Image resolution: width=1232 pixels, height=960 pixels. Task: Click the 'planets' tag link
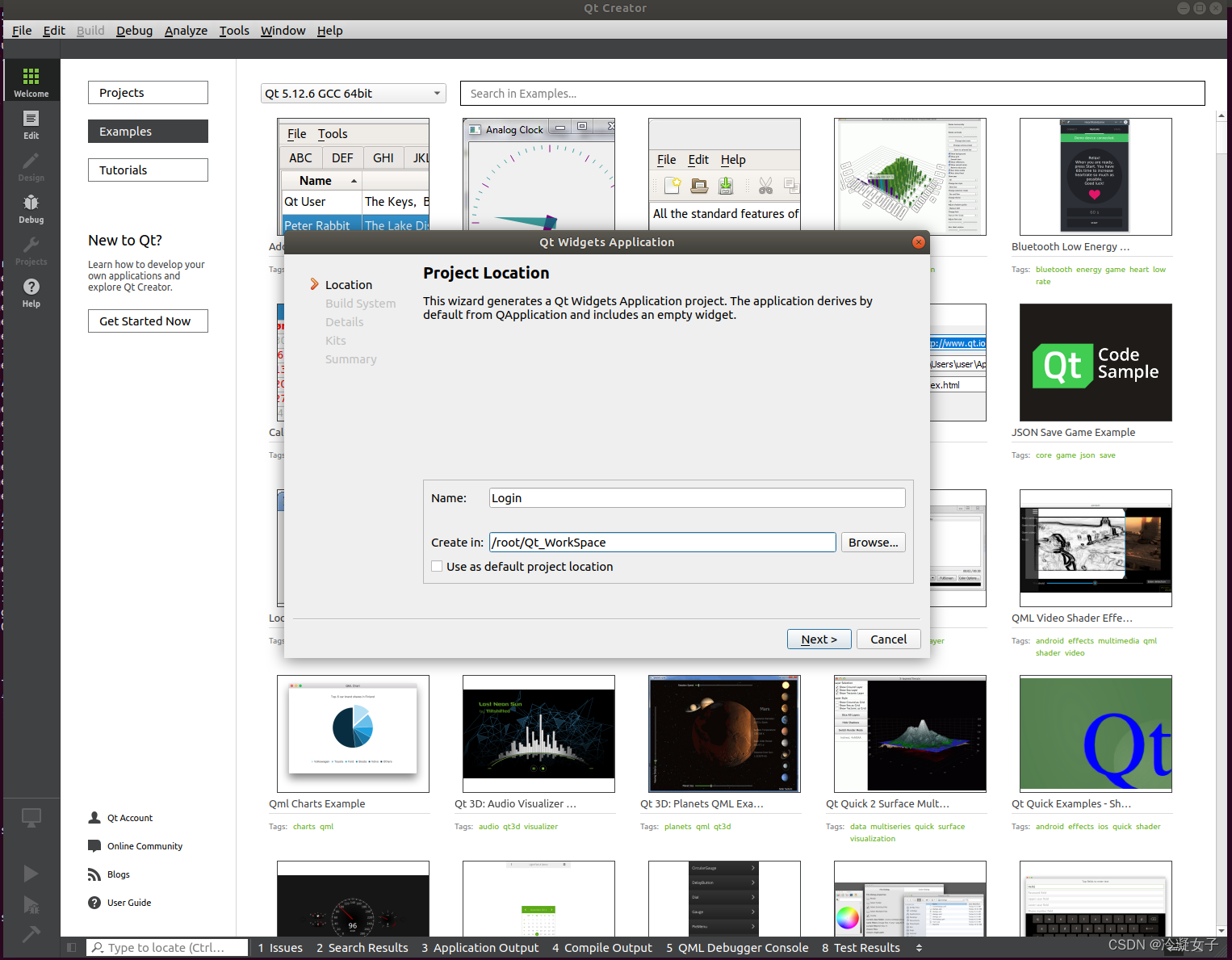pyautogui.click(x=677, y=827)
